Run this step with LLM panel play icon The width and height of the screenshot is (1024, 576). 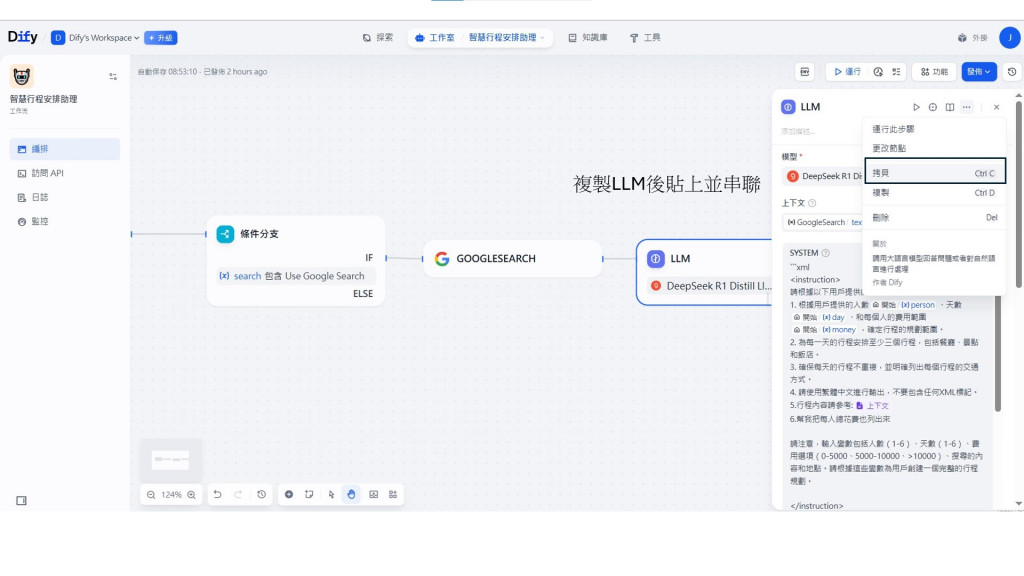coord(916,107)
